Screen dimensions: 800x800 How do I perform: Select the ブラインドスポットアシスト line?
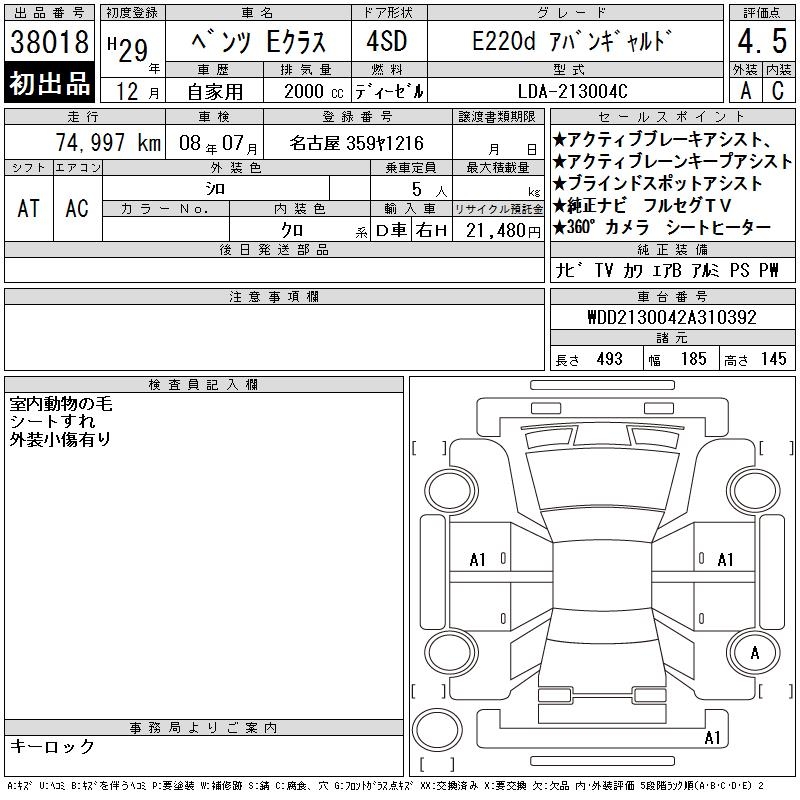click(657, 183)
